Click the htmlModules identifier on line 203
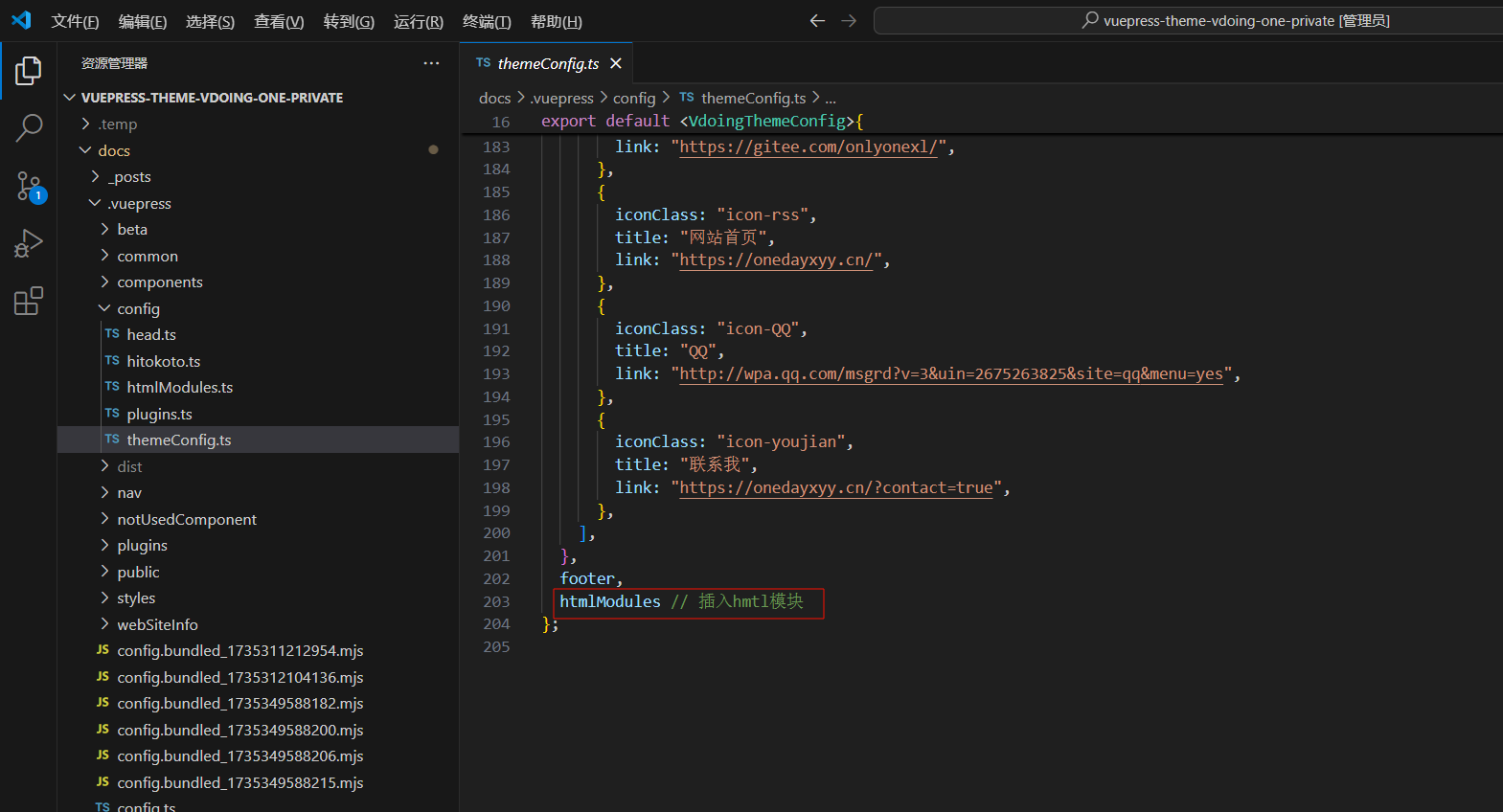 pos(610,601)
